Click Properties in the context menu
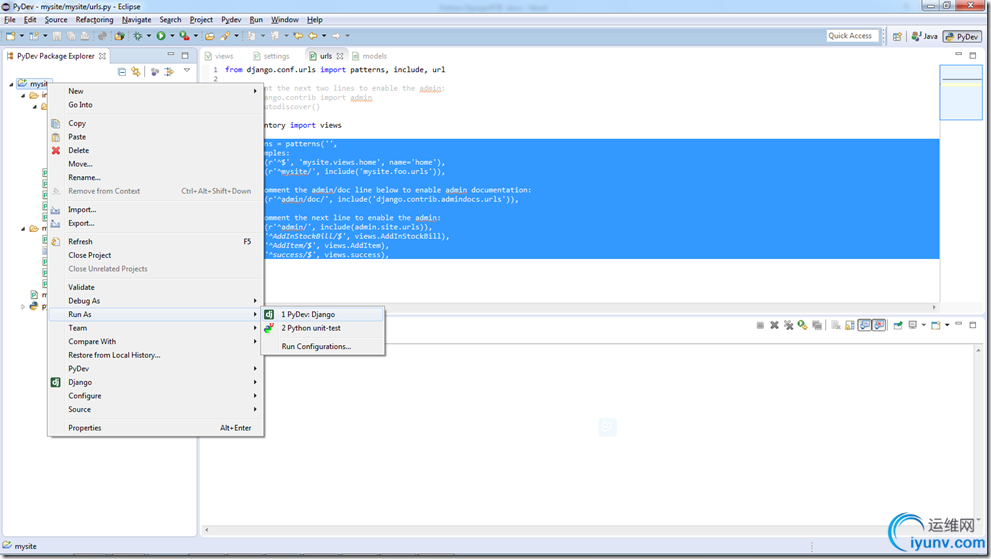The width and height of the screenshot is (991, 559). (x=155, y=428)
